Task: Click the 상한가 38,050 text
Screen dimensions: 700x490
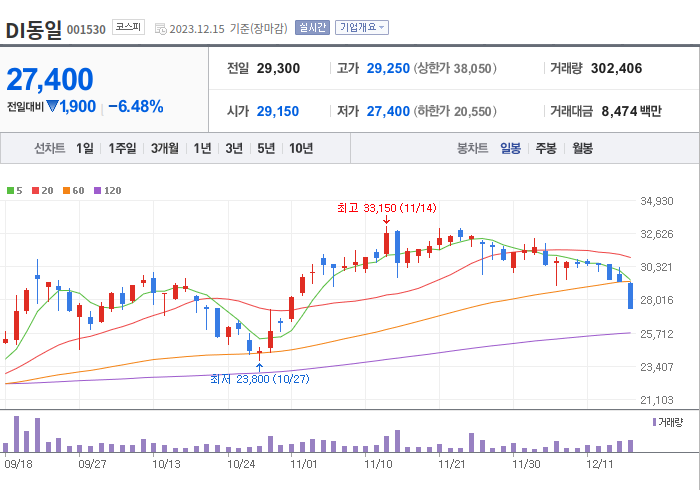Action: (x=455, y=68)
